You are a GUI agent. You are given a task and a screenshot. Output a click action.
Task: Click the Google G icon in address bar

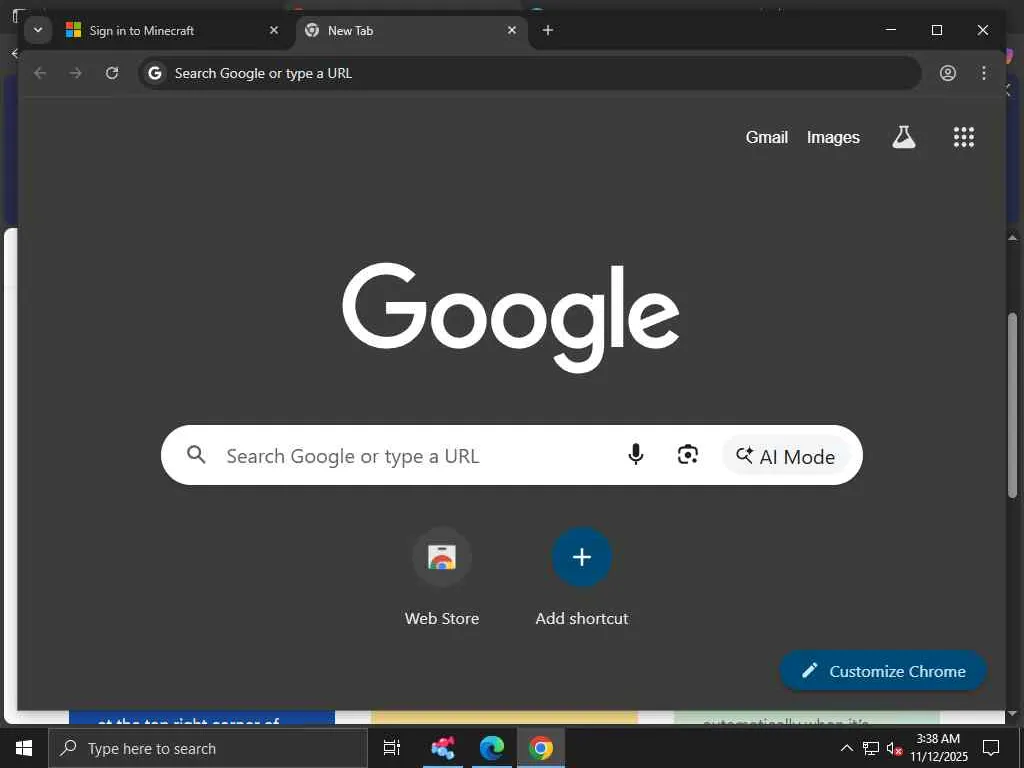[155, 73]
